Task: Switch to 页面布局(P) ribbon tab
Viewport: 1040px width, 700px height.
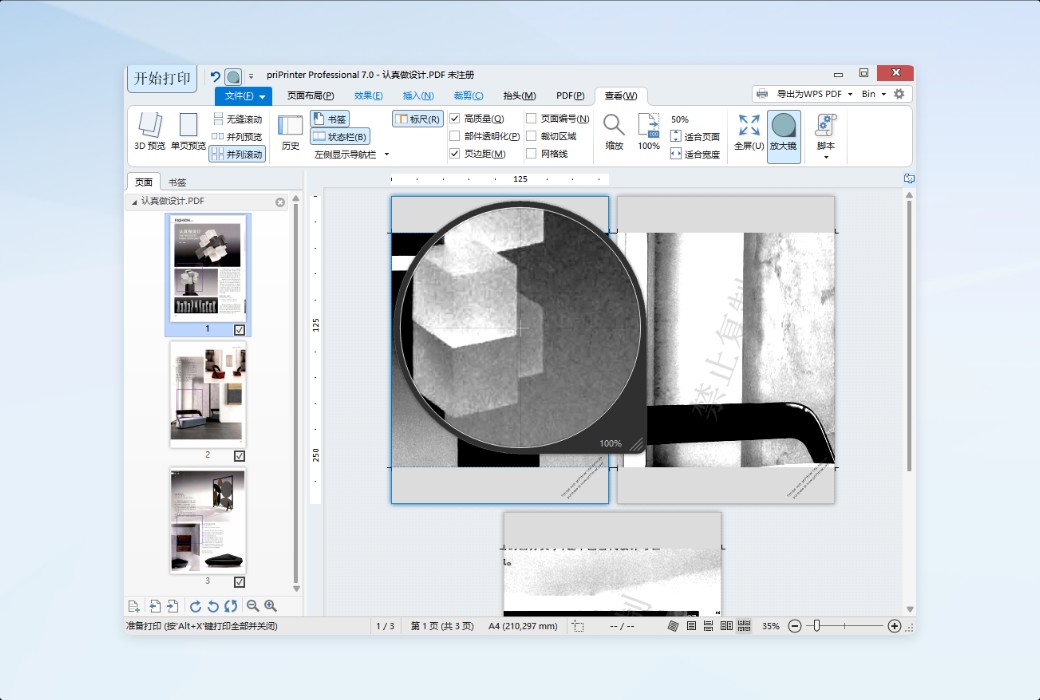Action: 310,96
